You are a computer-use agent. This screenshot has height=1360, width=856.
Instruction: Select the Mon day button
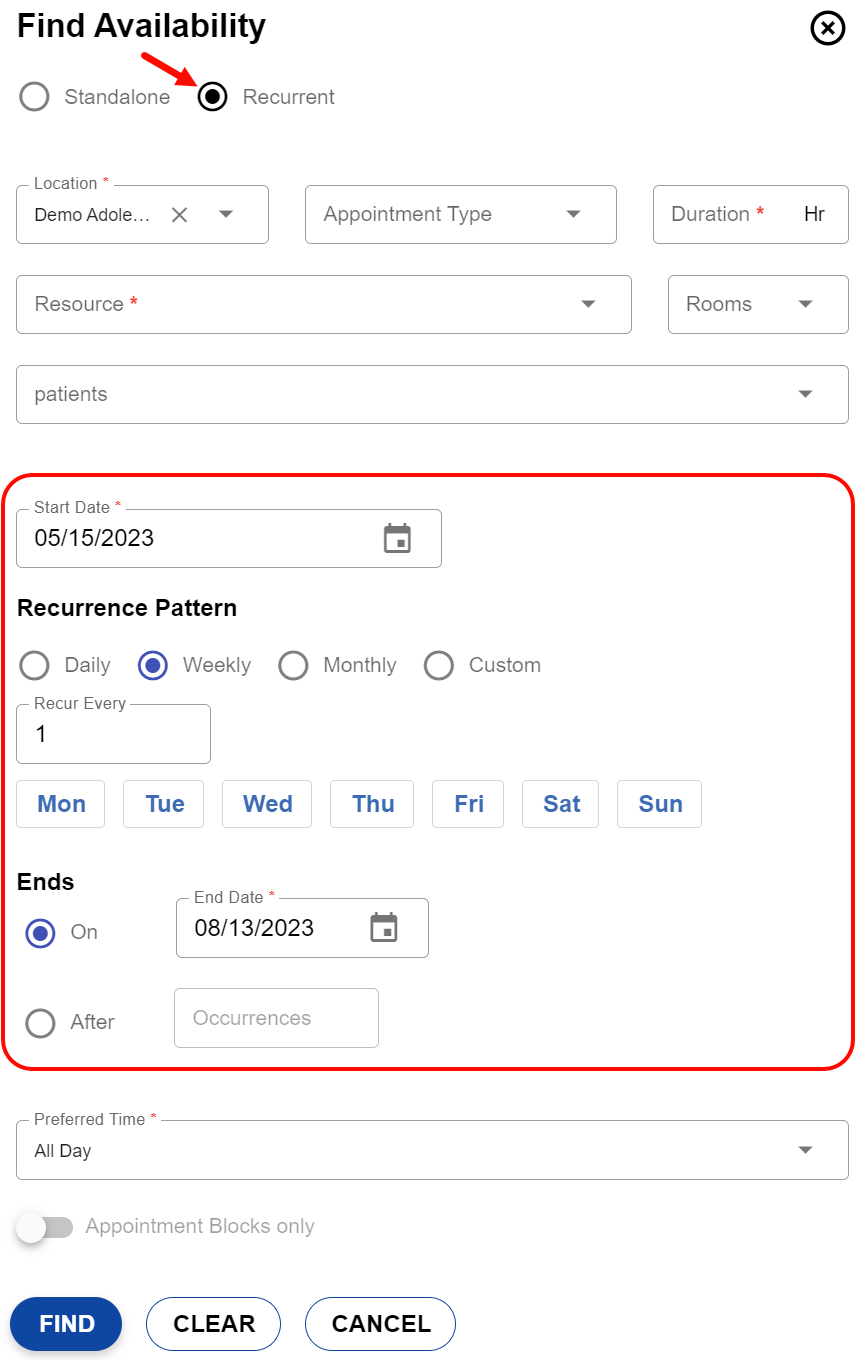(x=61, y=804)
